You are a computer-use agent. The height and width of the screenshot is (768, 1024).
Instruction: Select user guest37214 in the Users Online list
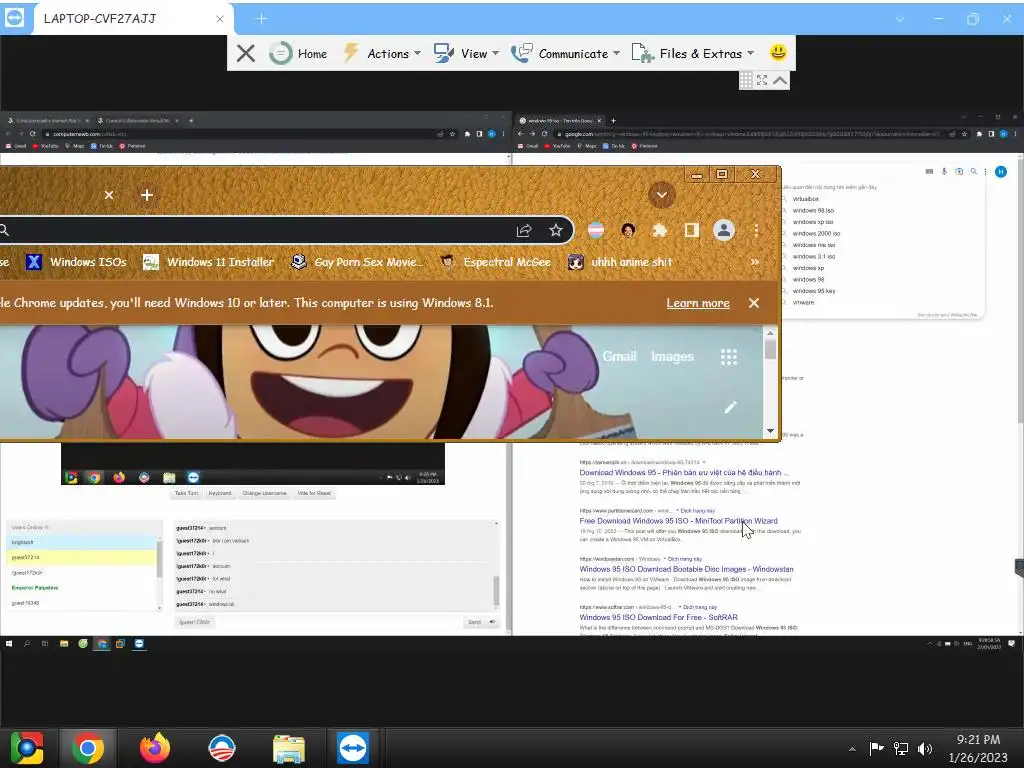tap(82, 557)
